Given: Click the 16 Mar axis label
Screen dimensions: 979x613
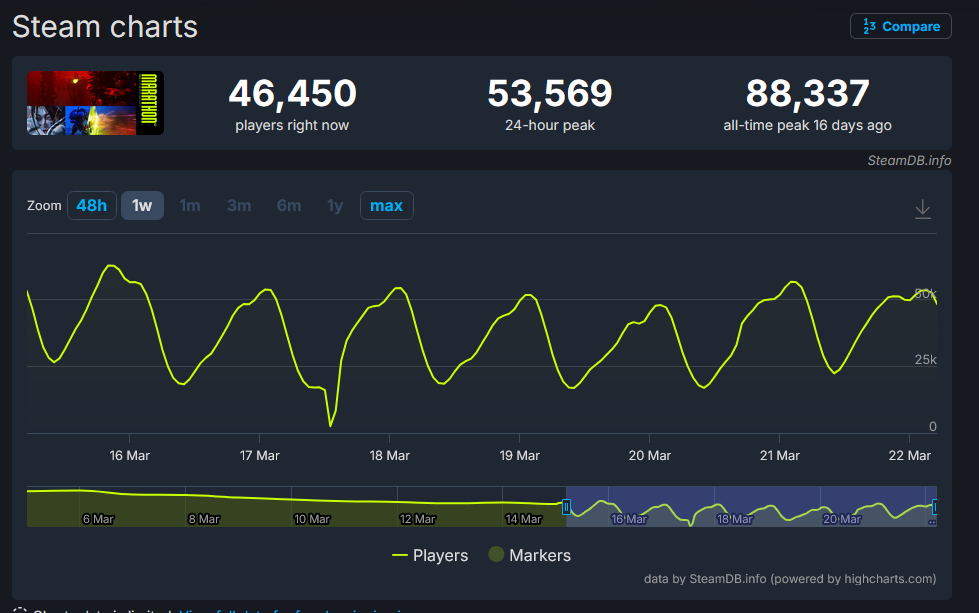Looking at the screenshot, I should click(129, 456).
